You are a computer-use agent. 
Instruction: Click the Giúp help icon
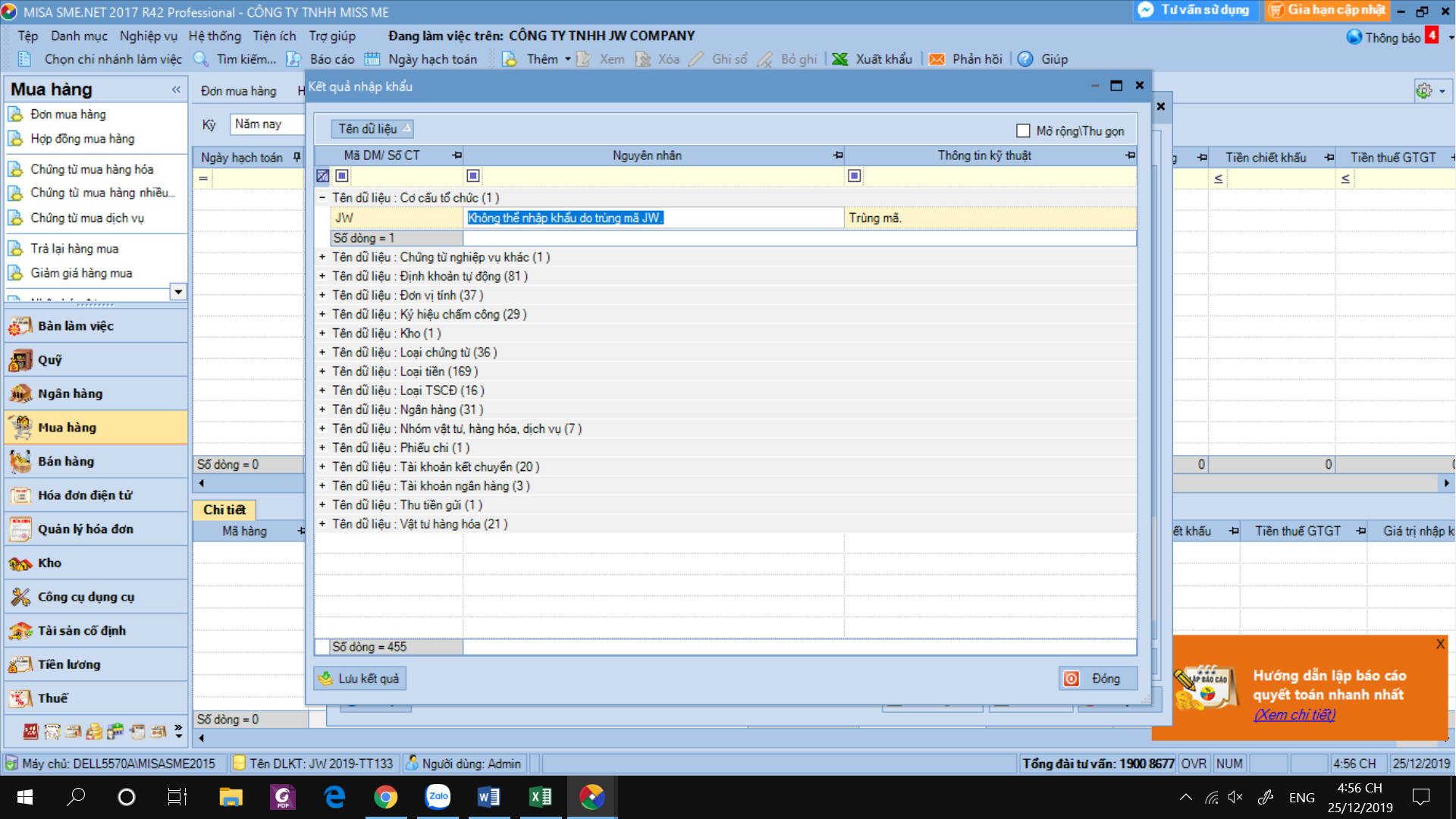pos(1025,59)
